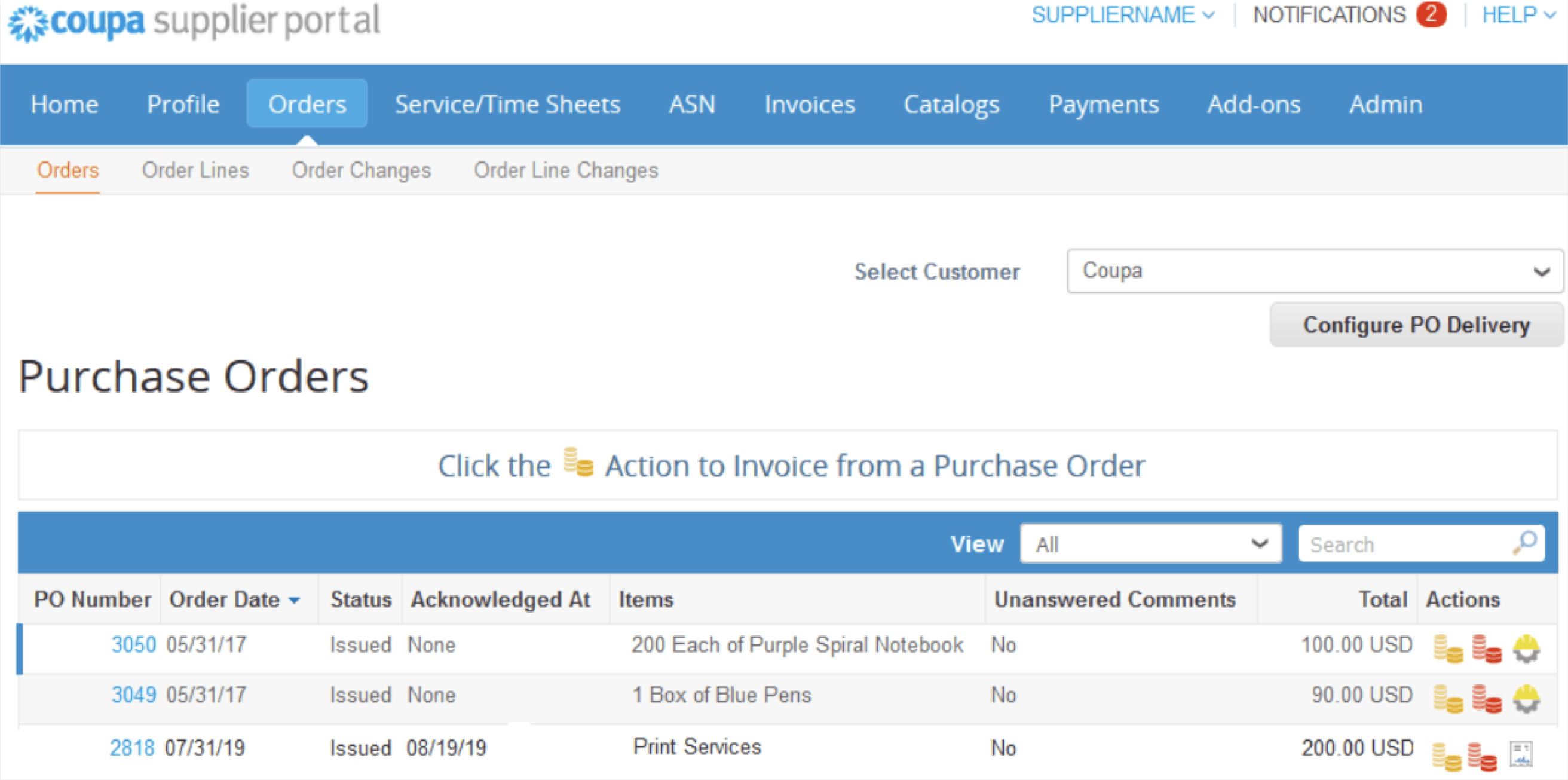The image size is (1568, 780).
Task: Click the gold coins invoice icon for PO 3049
Action: pos(1449,698)
